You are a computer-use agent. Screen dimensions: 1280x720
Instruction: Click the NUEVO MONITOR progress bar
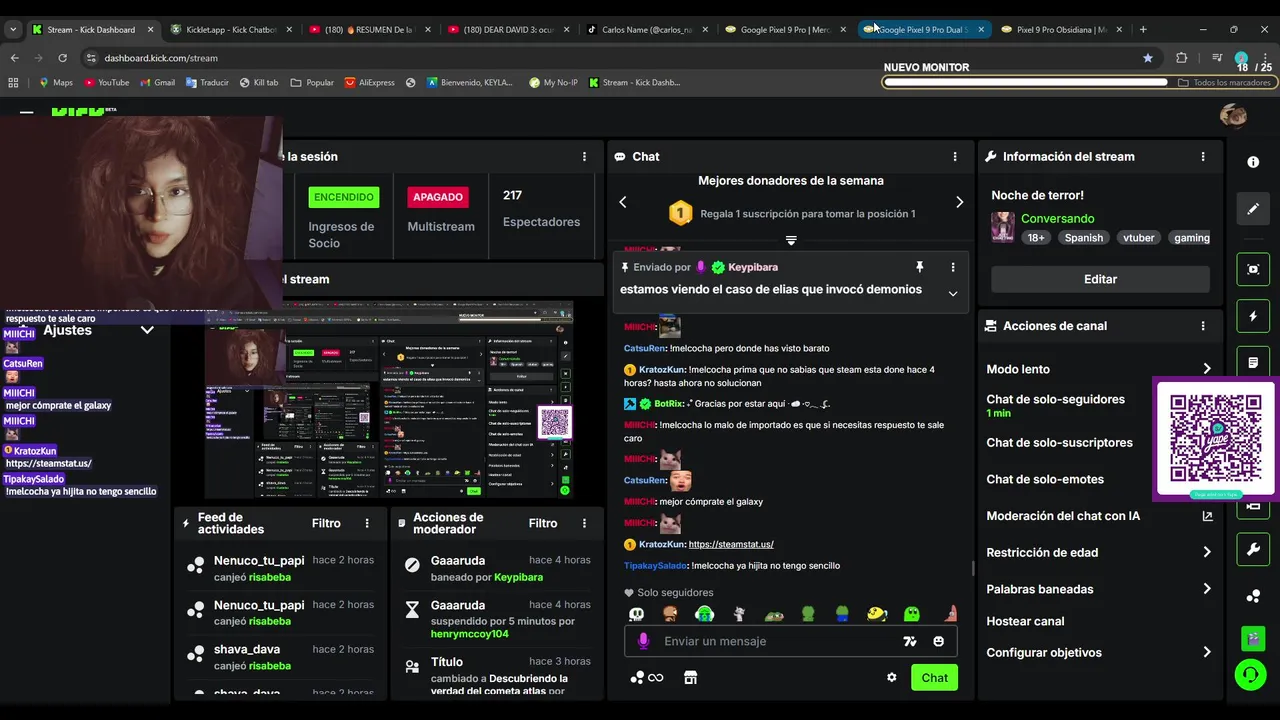click(x=1078, y=82)
